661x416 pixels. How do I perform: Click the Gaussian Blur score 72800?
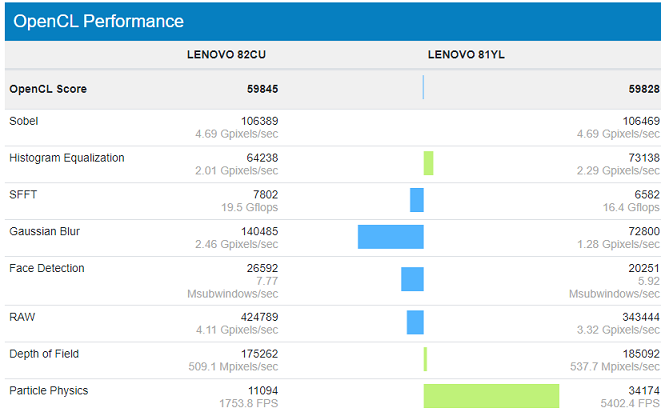[x=644, y=231]
